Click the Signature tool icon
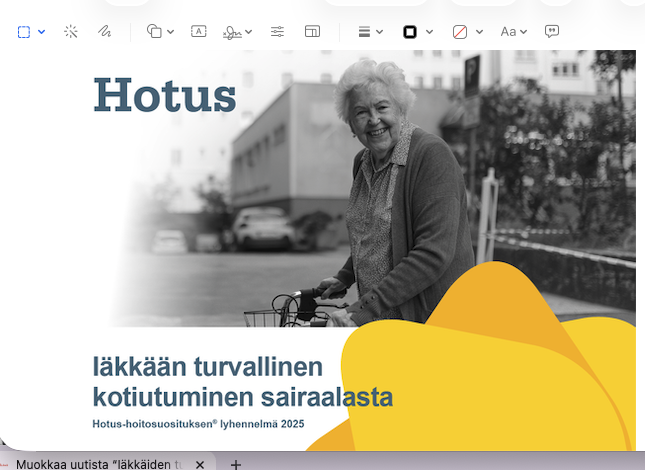 click(x=232, y=32)
